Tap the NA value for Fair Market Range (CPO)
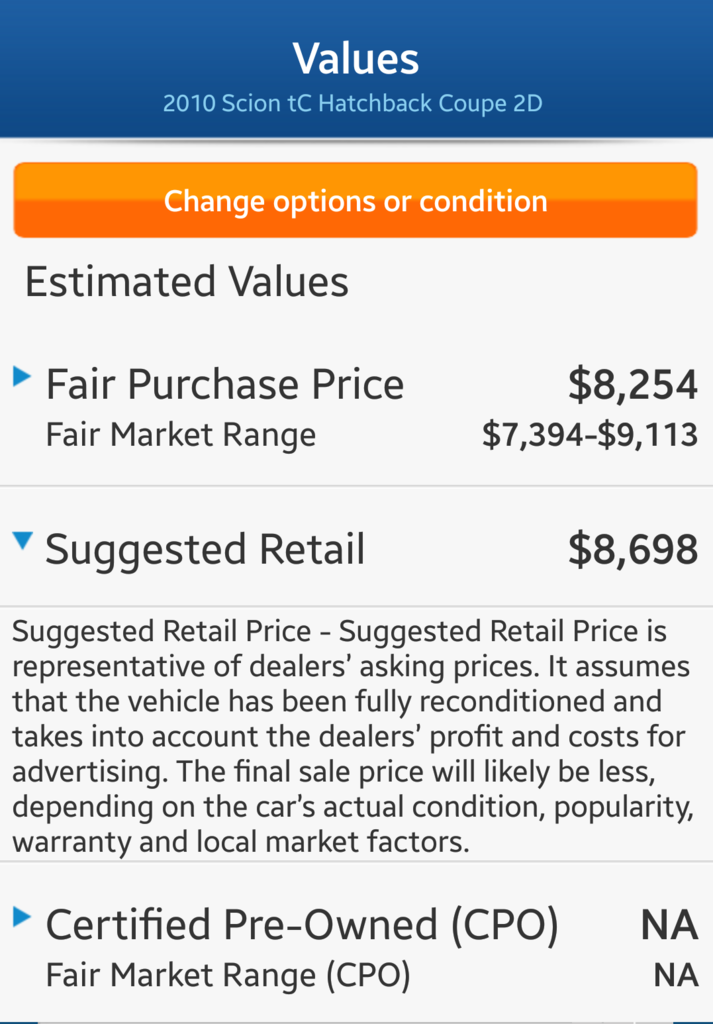713x1024 pixels. pos(676,976)
